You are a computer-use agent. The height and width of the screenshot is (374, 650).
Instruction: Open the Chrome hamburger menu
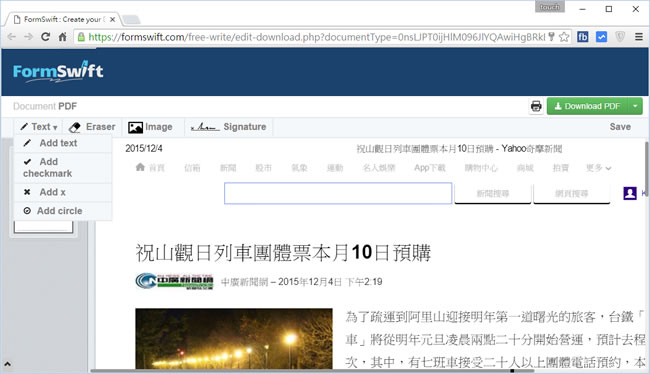(639, 37)
